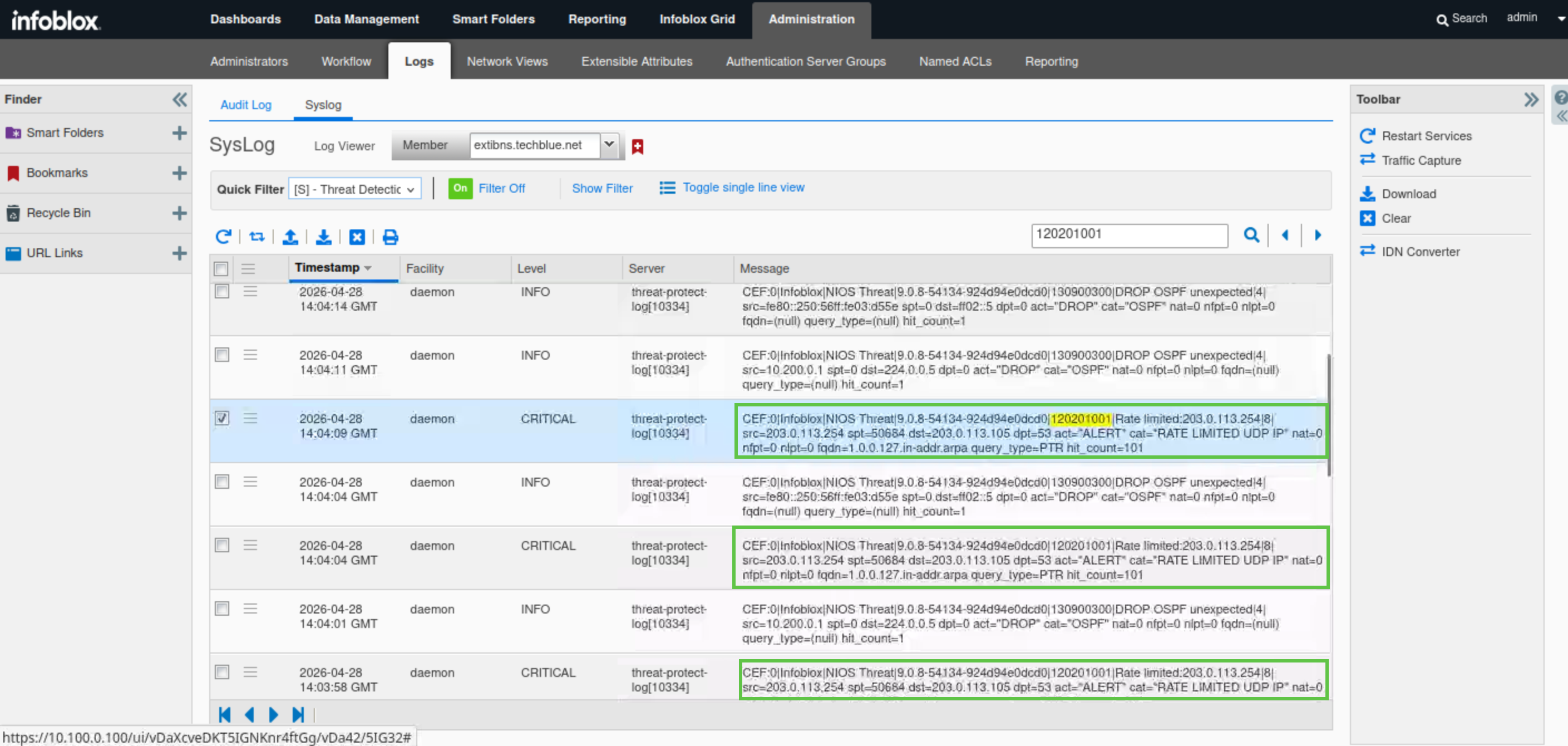Screen dimensions: 1568x746
Task: Click the vertical scrollbar of log table
Action: (x=1329, y=415)
